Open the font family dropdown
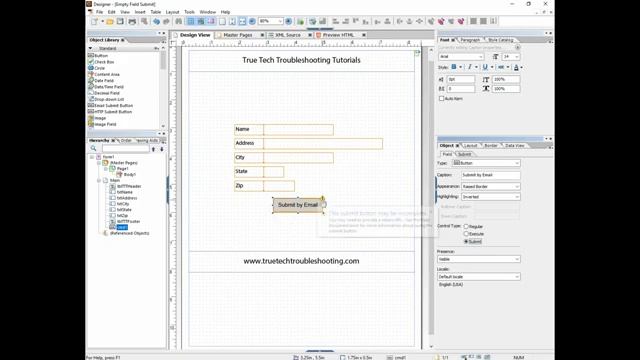640x360 pixels. pyautogui.click(x=481, y=57)
